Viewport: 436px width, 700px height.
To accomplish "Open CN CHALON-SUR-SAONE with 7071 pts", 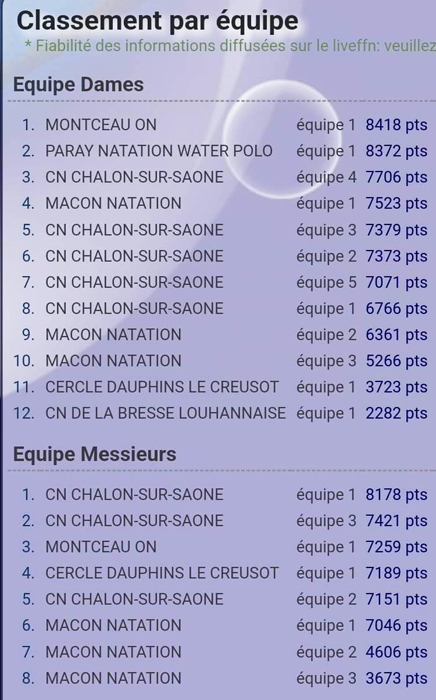I will (134, 282).
